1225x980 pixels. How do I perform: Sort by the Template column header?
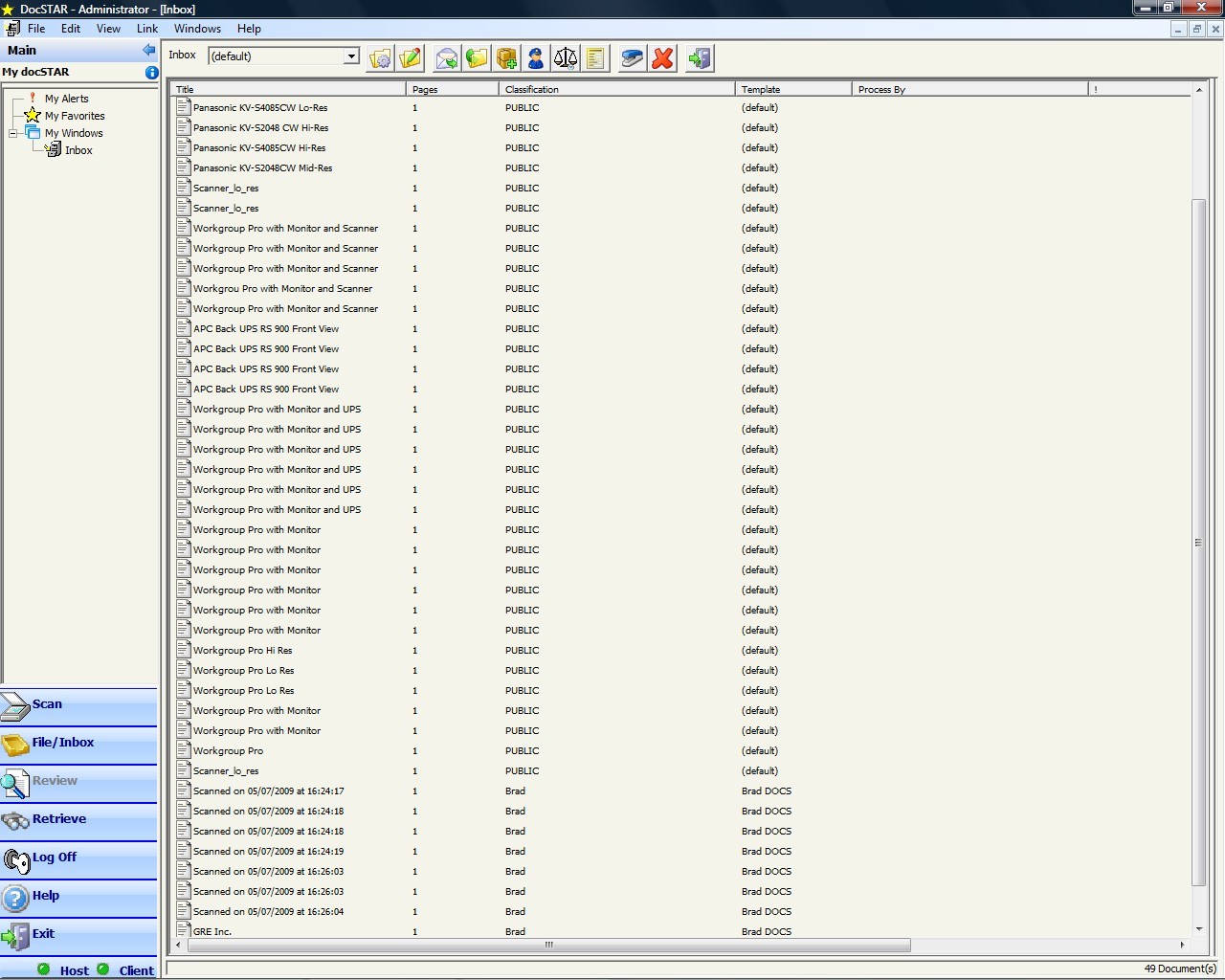[794, 89]
